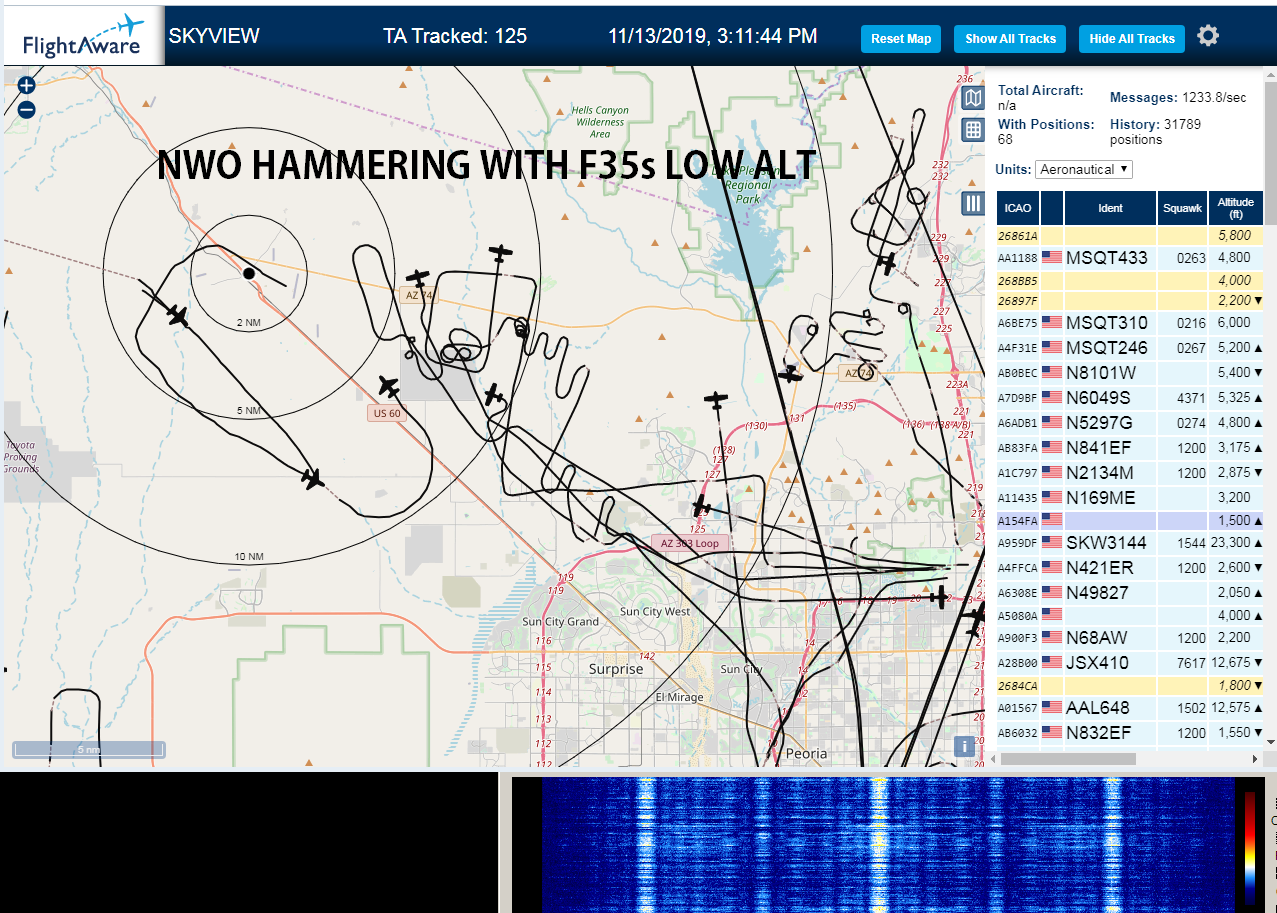Open the settings gear in the header
The width and height of the screenshot is (1277, 913).
point(1208,37)
